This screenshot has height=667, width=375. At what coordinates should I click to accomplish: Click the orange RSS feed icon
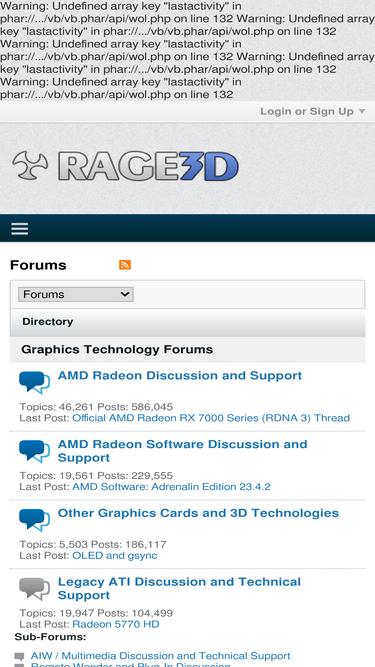tap(125, 265)
